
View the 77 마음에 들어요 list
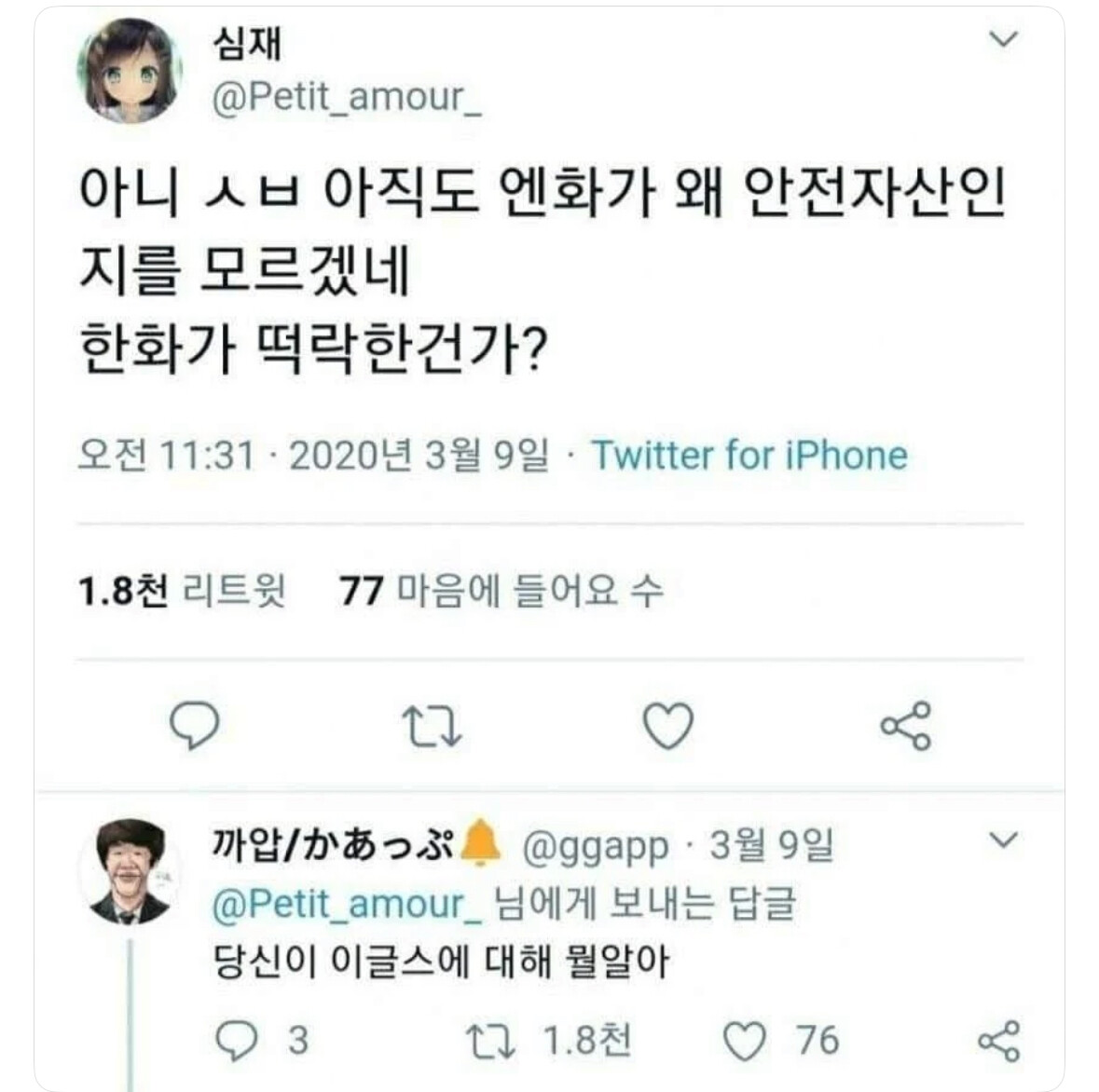pyautogui.click(x=501, y=591)
